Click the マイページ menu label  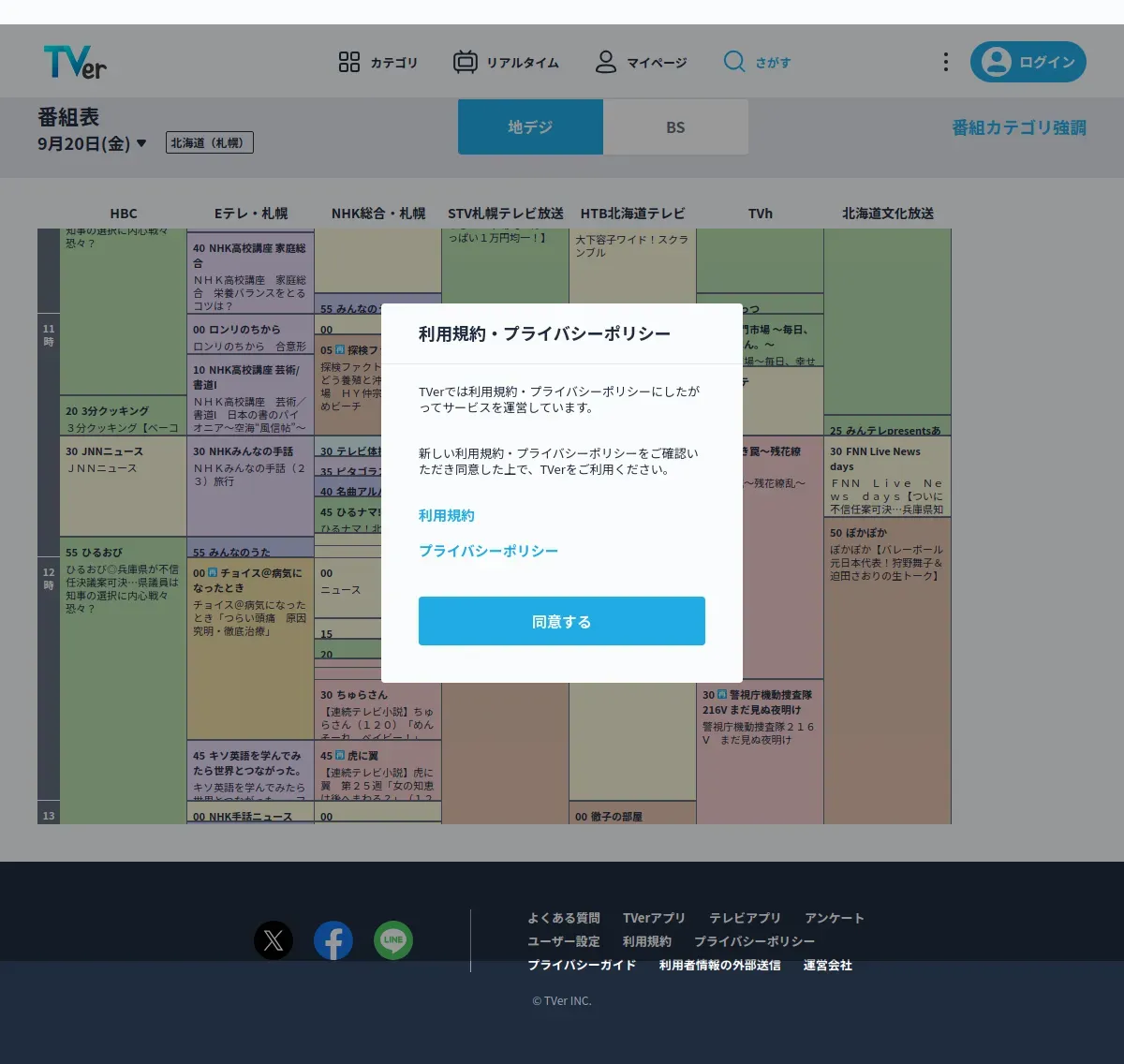657,63
